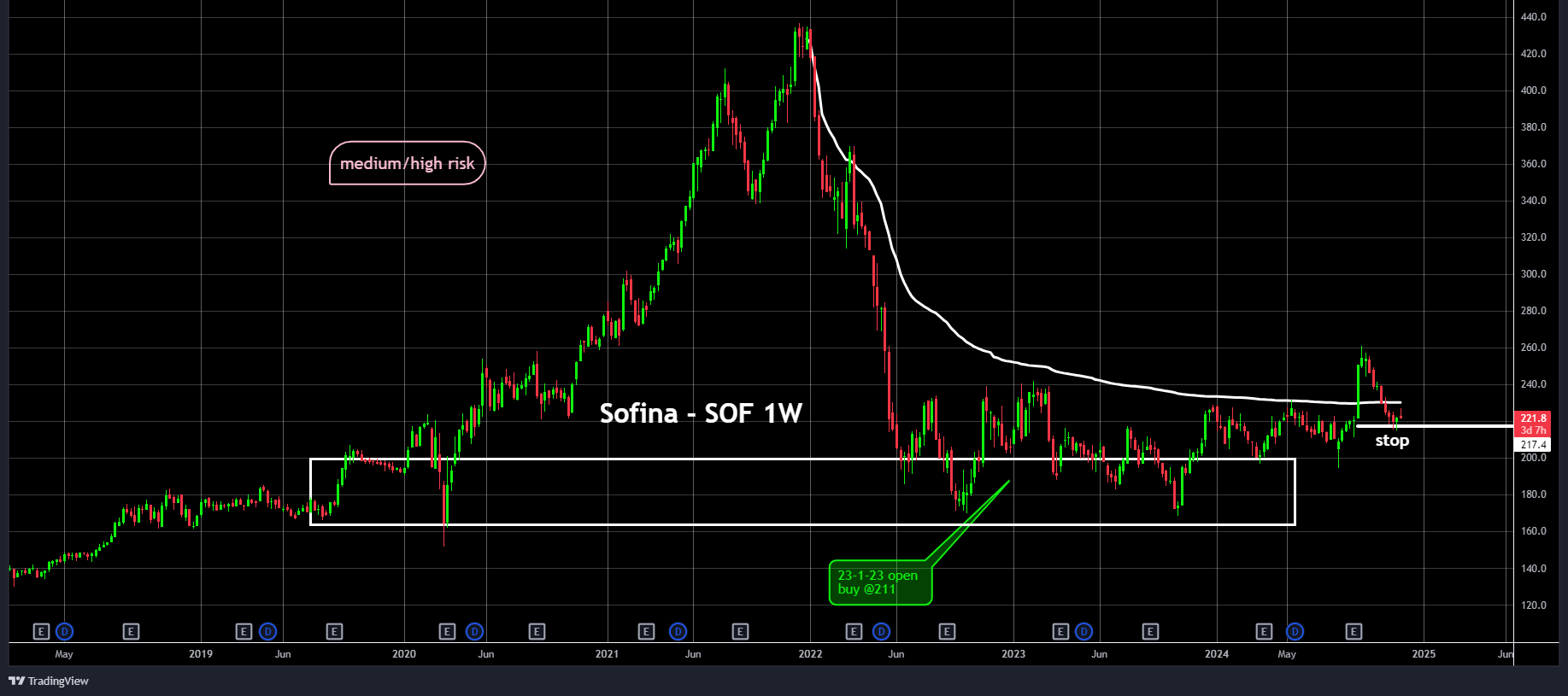Click the 300.0 price axis label

pyautogui.click(x=1534, y=274)
